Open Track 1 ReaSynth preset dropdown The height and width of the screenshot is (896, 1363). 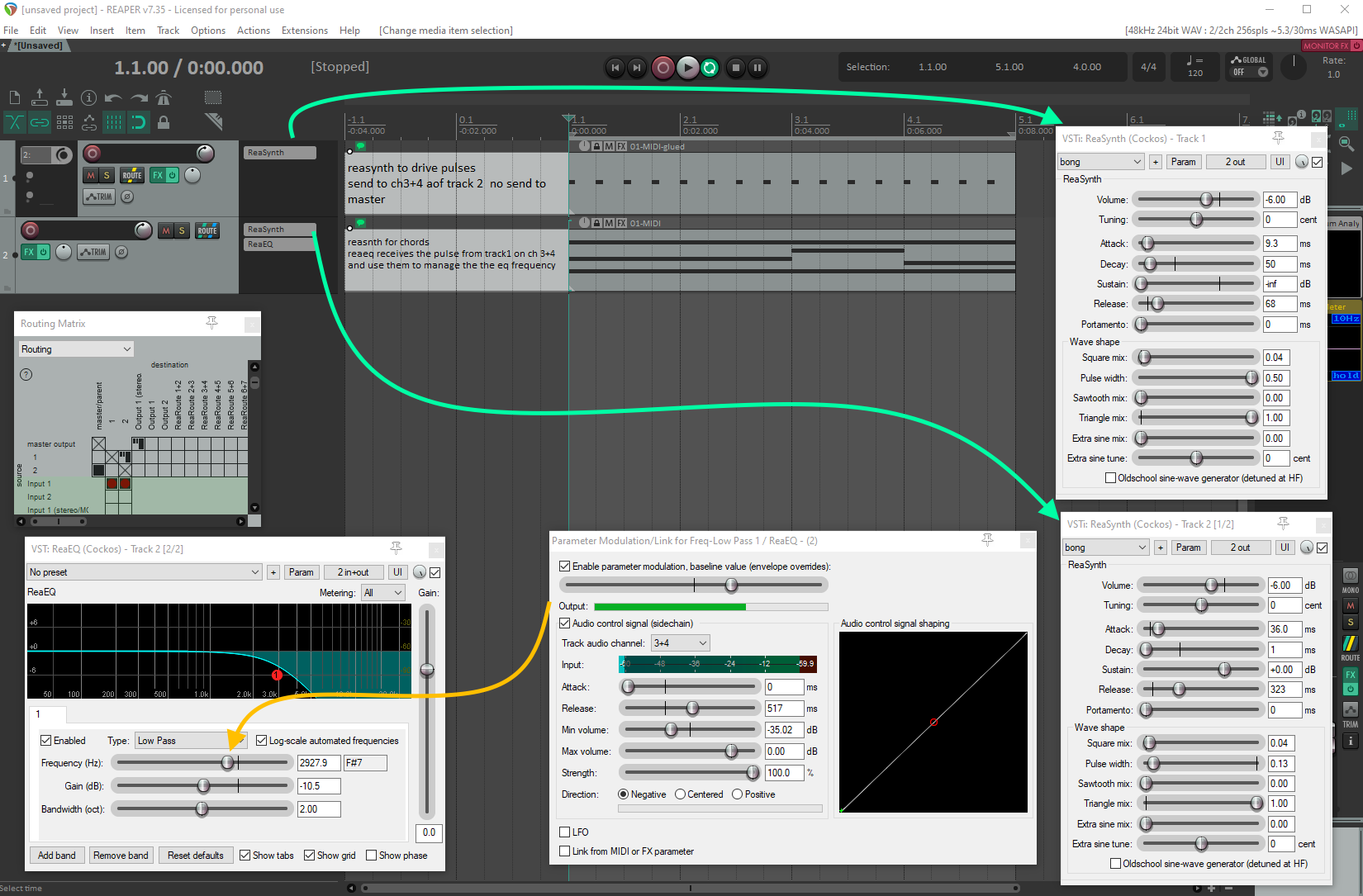pyautogui.click(x=1101, y=162)
